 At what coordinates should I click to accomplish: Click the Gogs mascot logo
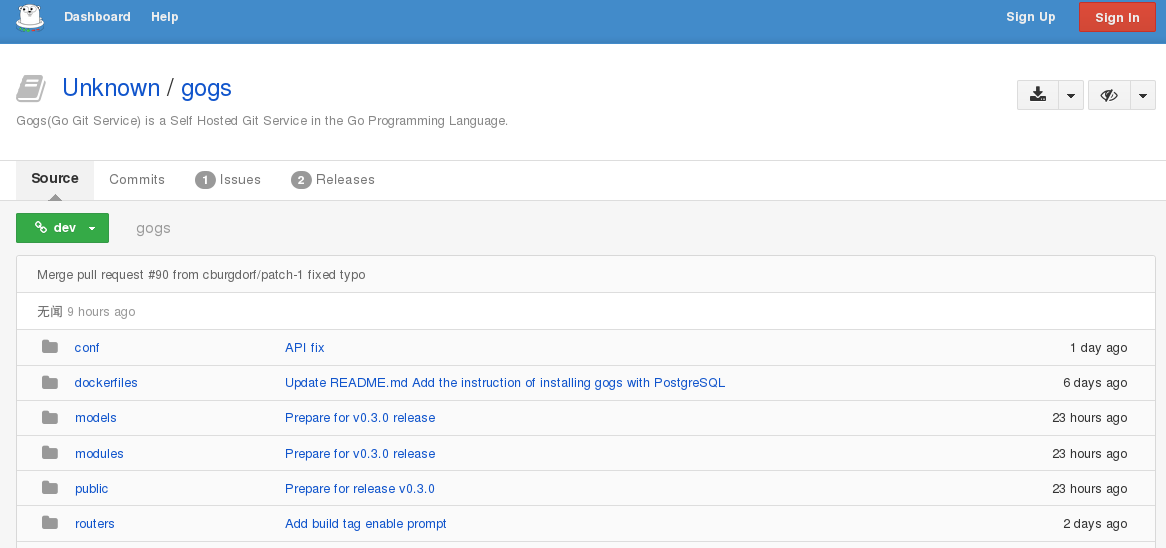pyautogui.click(x=30, y=17)
